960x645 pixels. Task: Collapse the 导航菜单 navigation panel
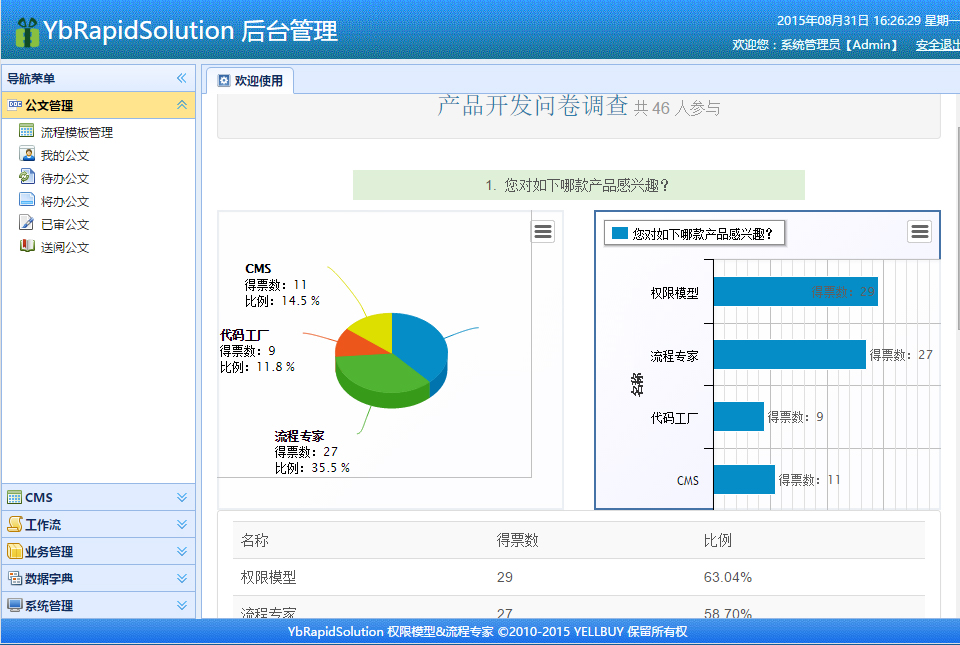click(x=181, y=78)
